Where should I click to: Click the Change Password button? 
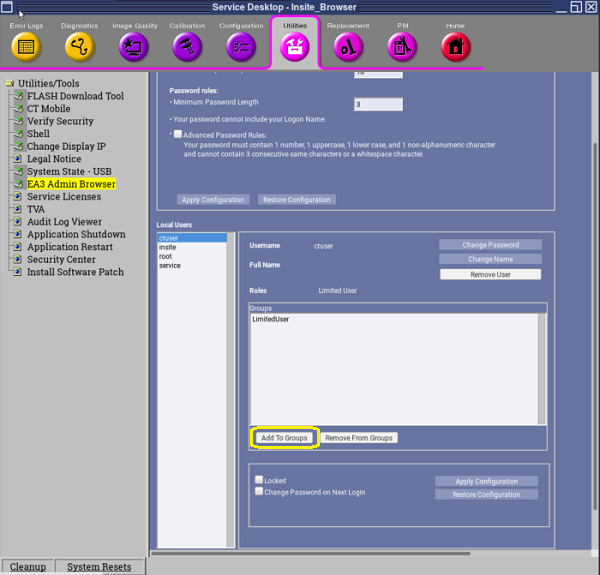point(490,245)
